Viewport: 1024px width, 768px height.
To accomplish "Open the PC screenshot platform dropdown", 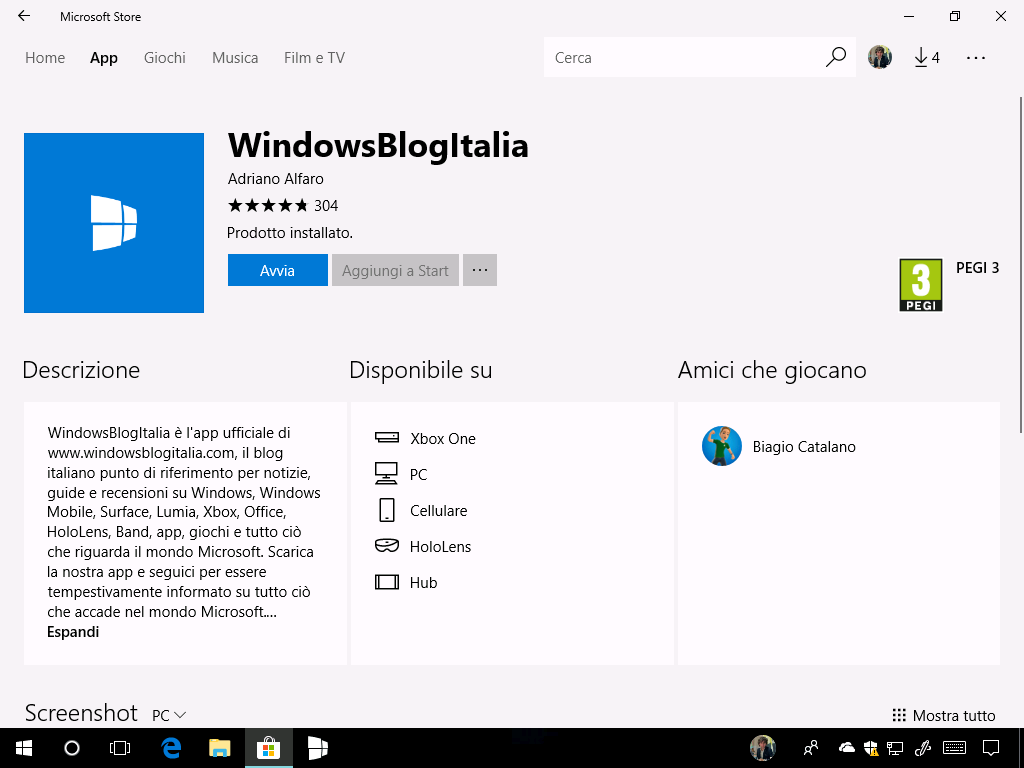I will [x=169, y=715].
